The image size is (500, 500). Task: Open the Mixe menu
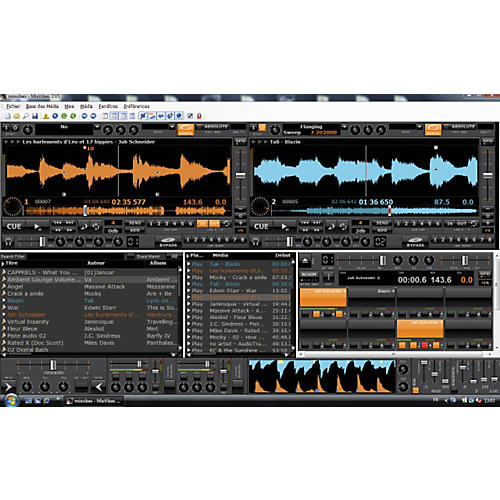pos(69,106)
